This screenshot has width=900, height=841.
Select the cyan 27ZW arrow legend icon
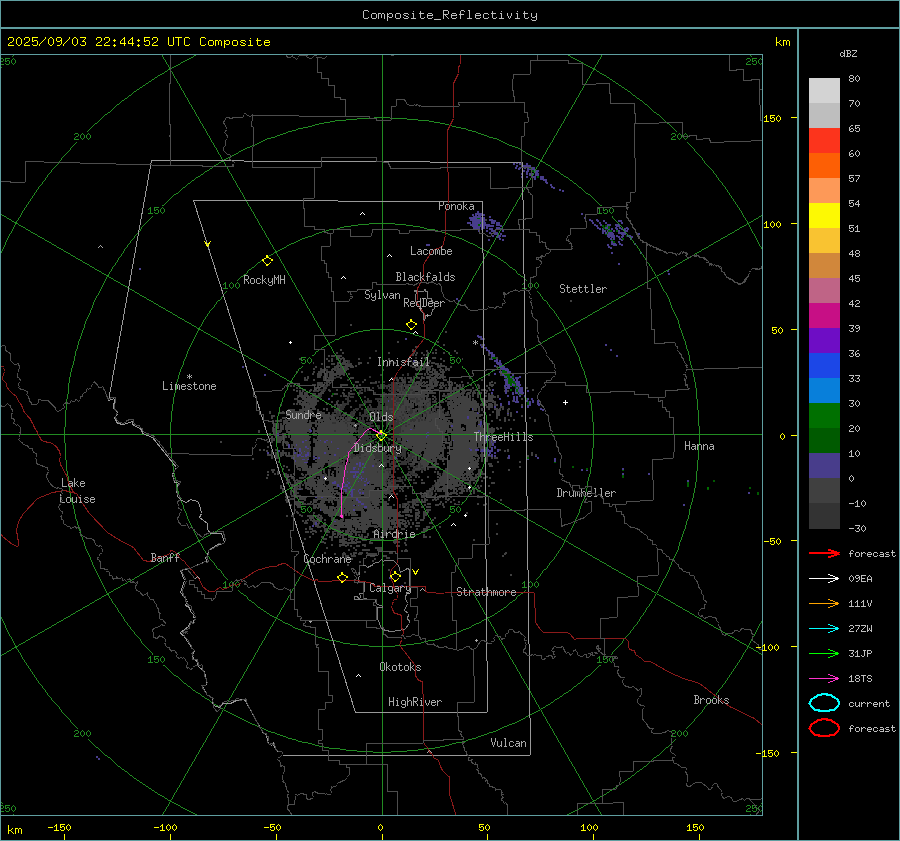(824, 629)
